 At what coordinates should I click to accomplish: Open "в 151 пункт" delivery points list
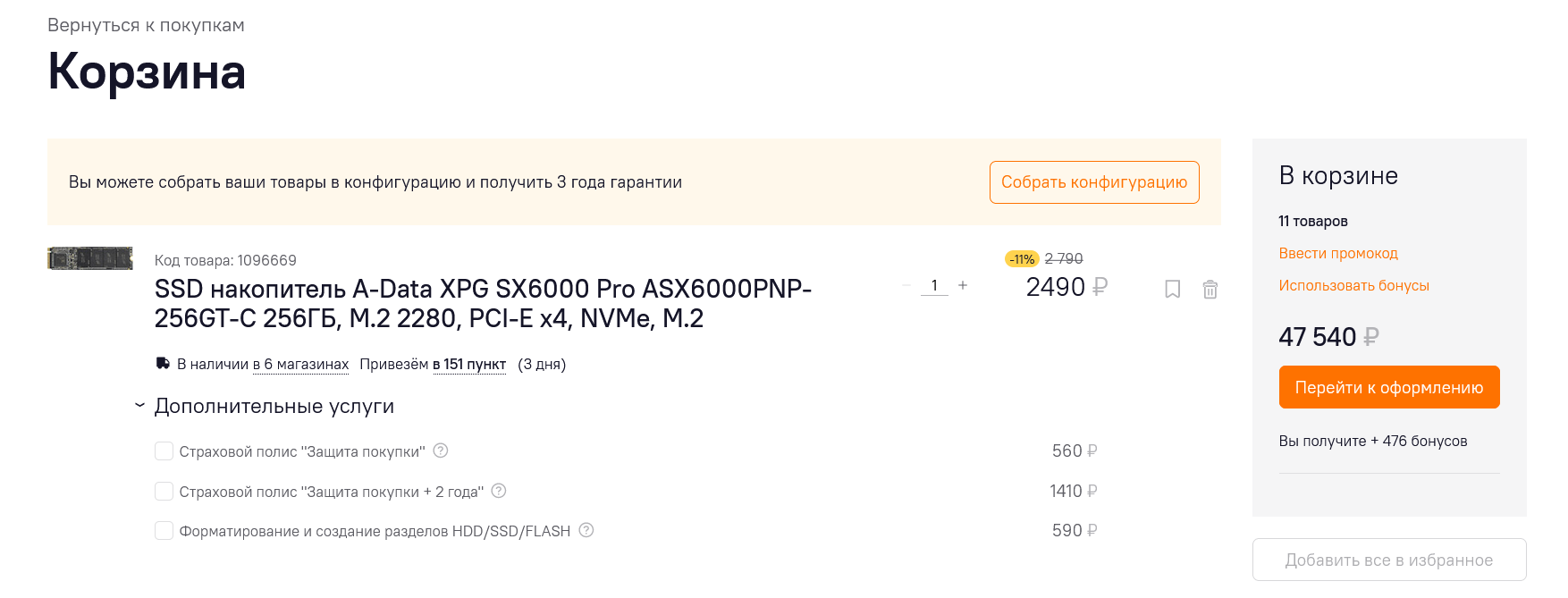point(469,364)
